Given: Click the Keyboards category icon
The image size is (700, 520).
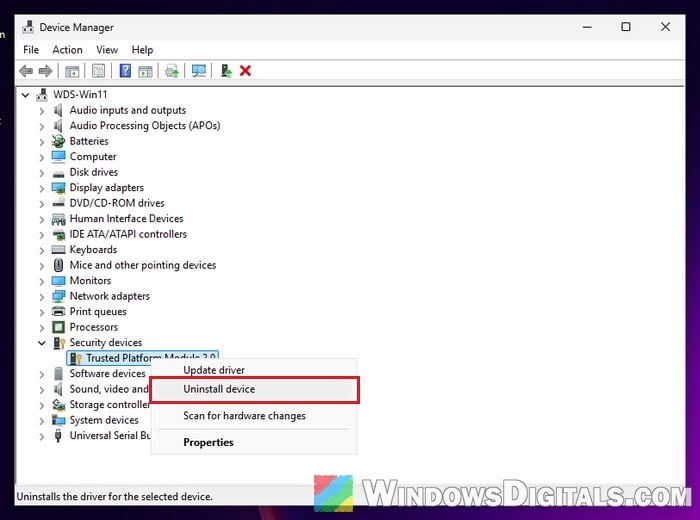Looking at the screenshot, I should 58,250.
